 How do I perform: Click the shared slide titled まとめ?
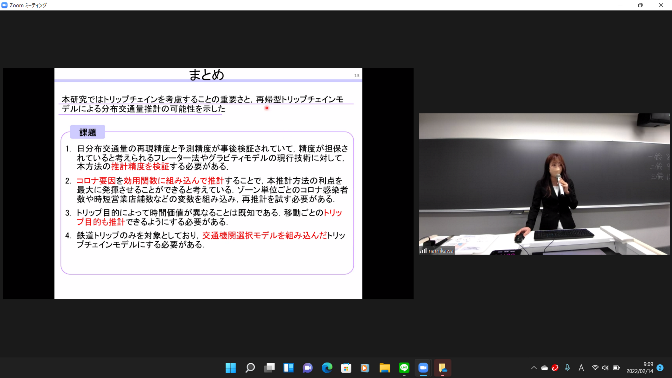tap(208, 183)
